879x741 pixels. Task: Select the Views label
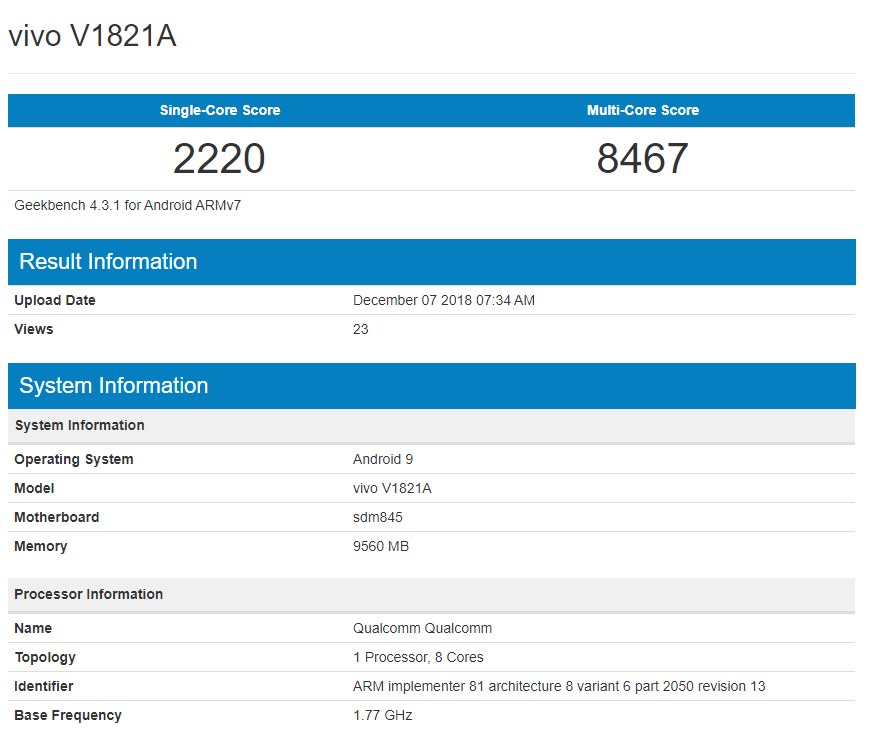click(34, 329)
